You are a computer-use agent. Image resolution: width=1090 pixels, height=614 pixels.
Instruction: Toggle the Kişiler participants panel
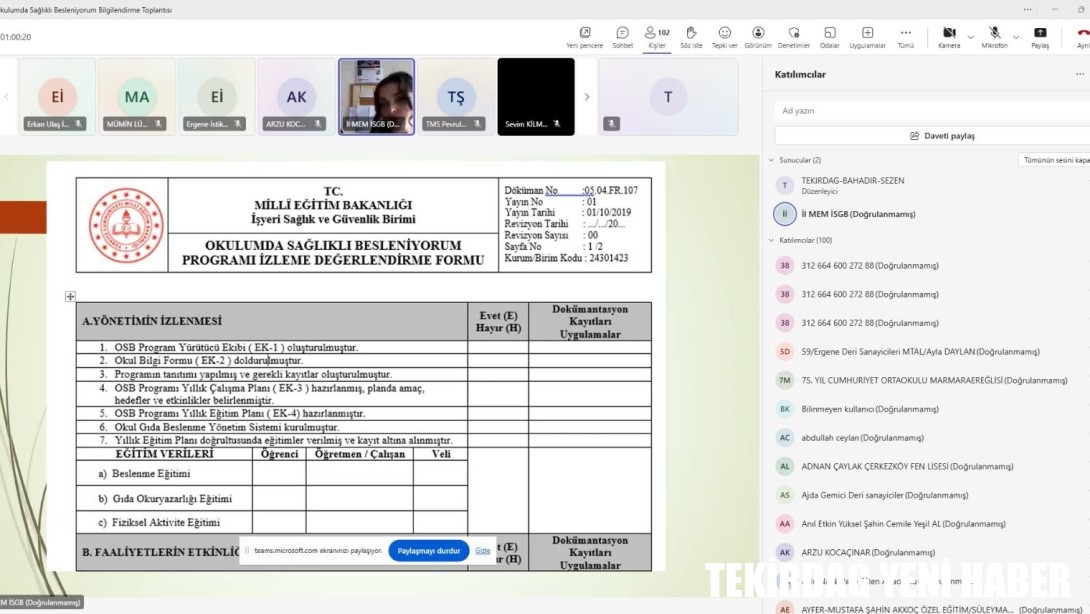pyautogui.click(x=657, y=38)
